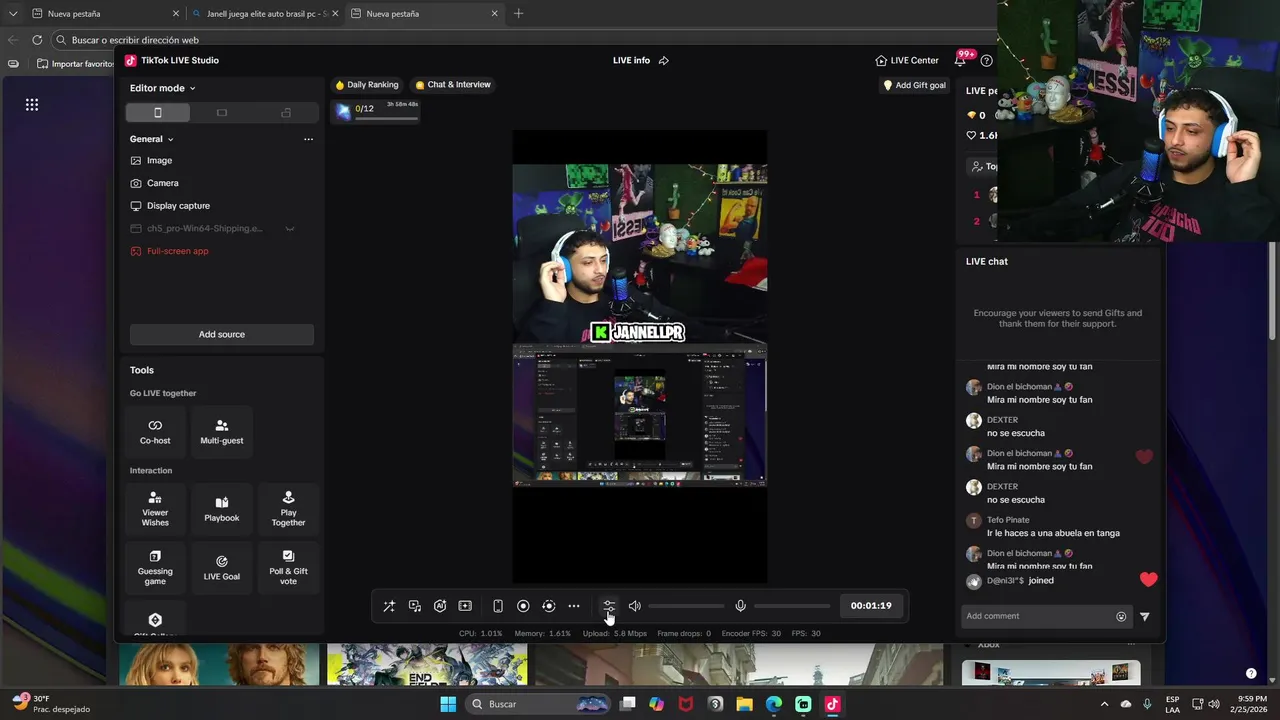
Task: Click the Add Gift goal button
Action: 914,85
